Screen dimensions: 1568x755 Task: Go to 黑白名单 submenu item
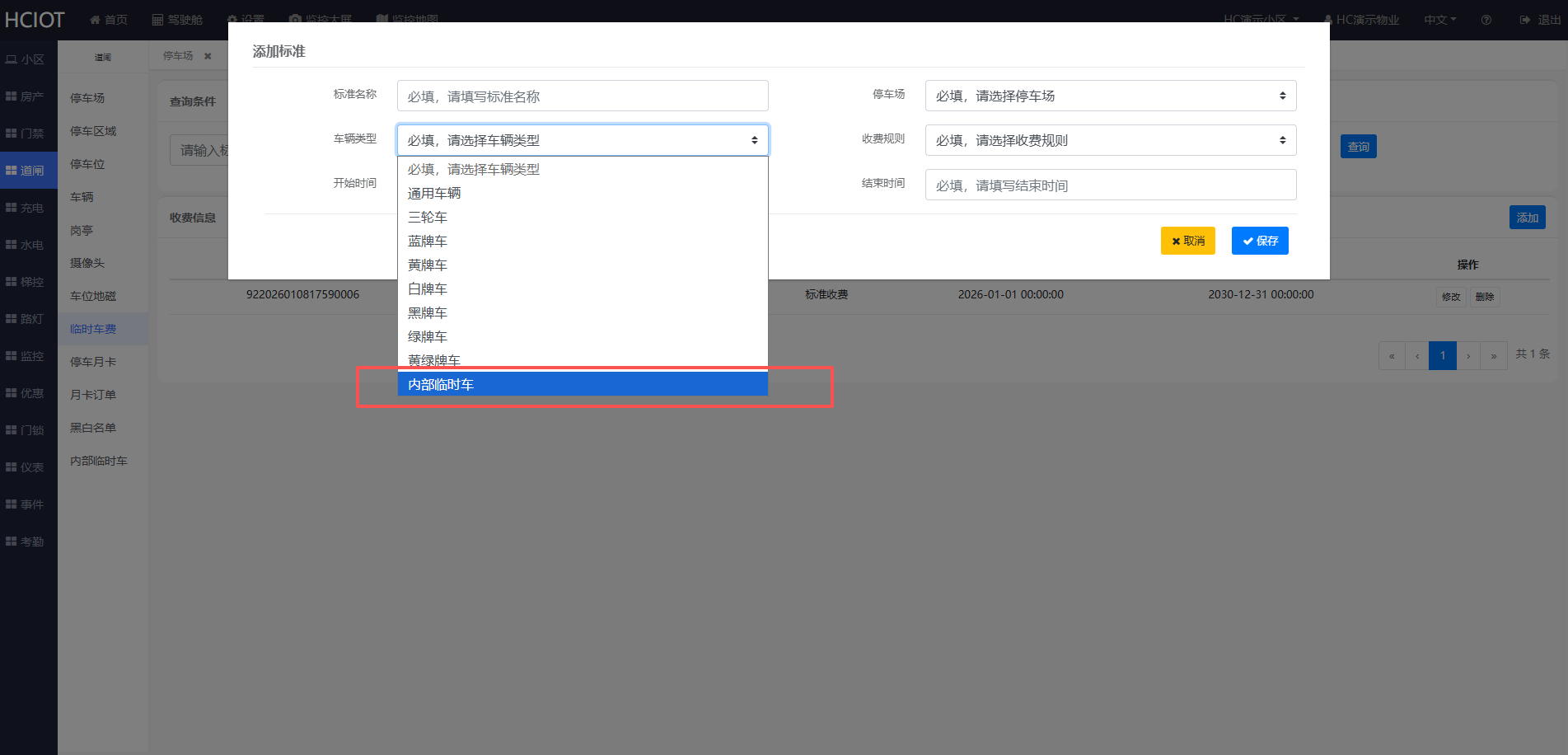point(93,428)
